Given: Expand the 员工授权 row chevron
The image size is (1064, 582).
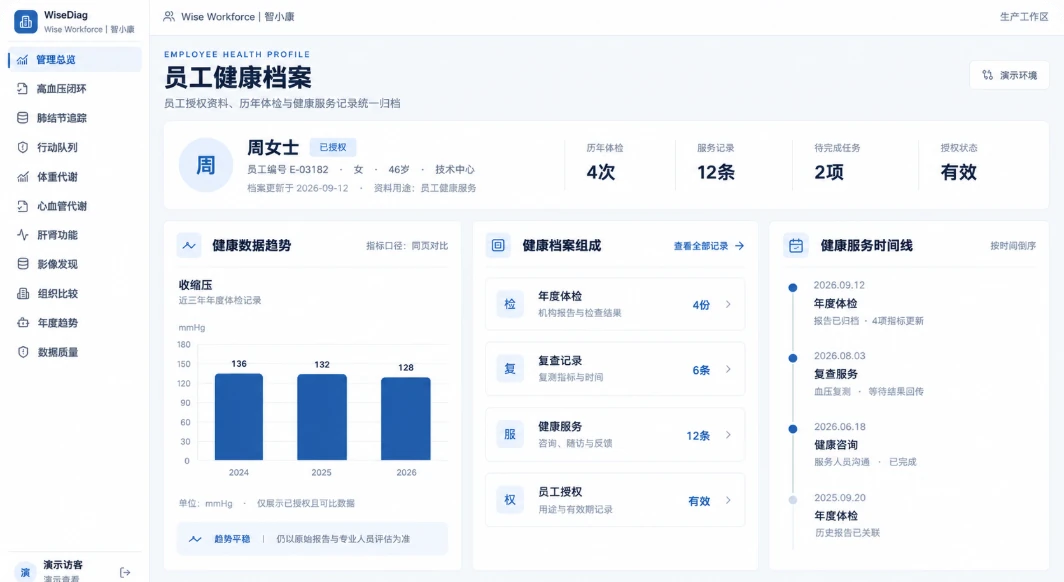Looking at the screenshot, I should click(728, 500).
